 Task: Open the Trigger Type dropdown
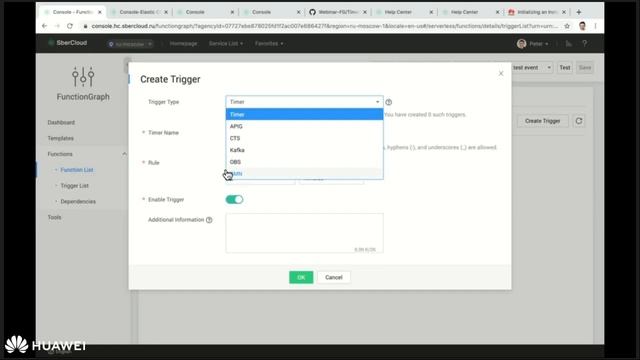point(304,102)
